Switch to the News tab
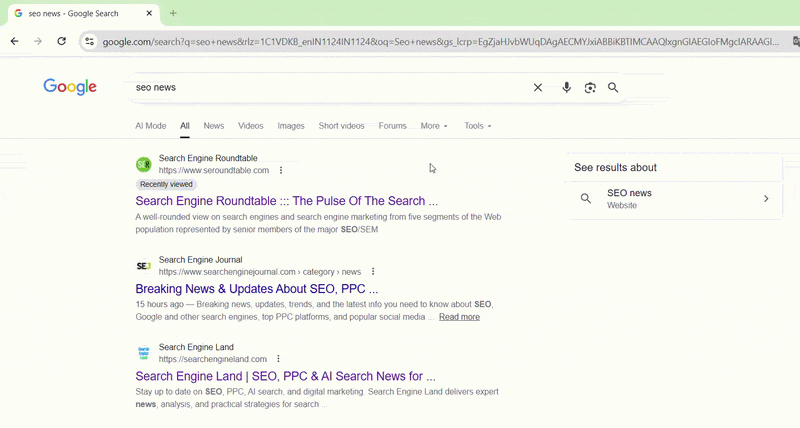The width and height of the screenshot is (800, 428). (214, 126)
